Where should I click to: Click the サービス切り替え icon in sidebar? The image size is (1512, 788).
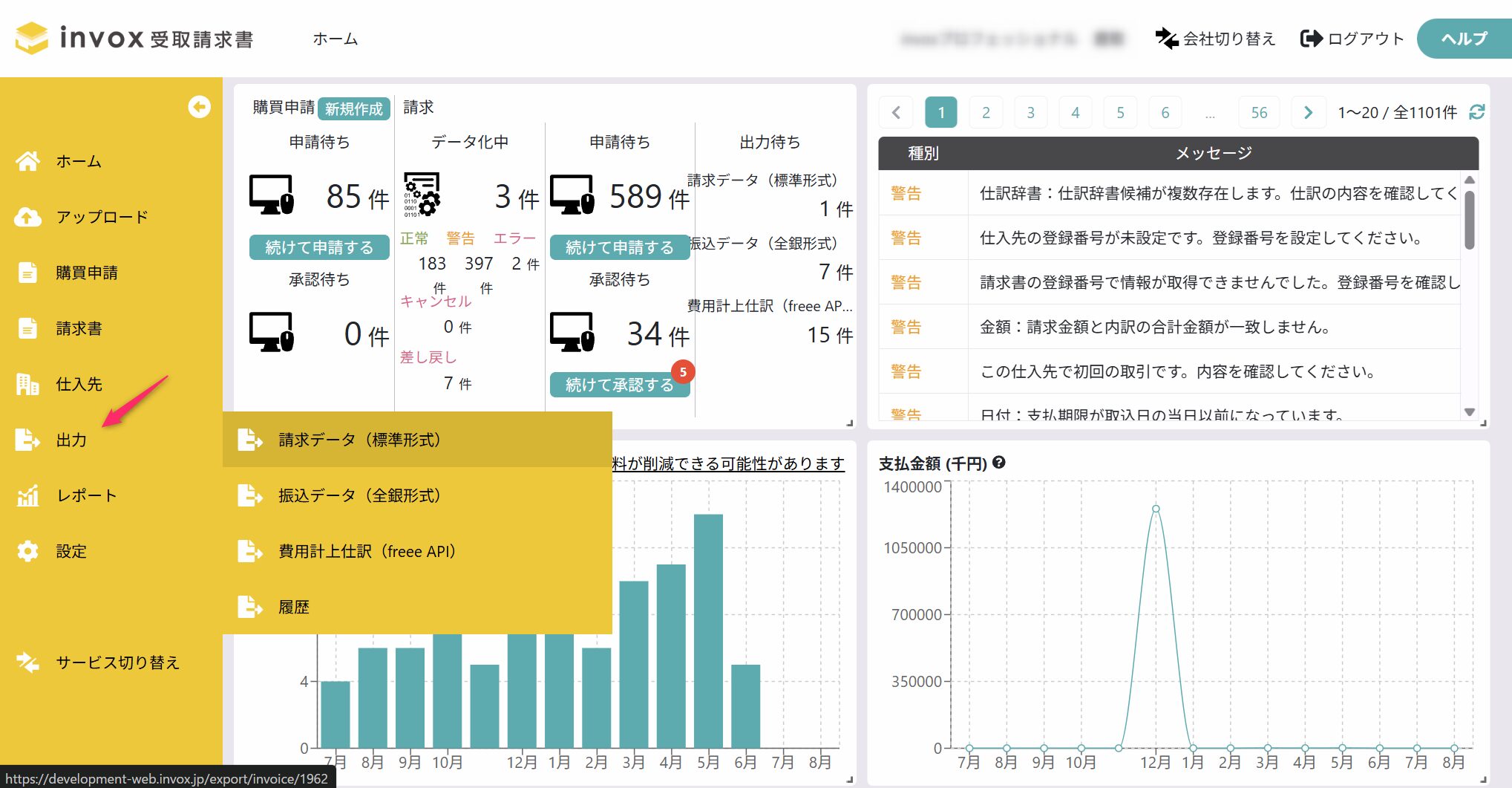[28, 662]
